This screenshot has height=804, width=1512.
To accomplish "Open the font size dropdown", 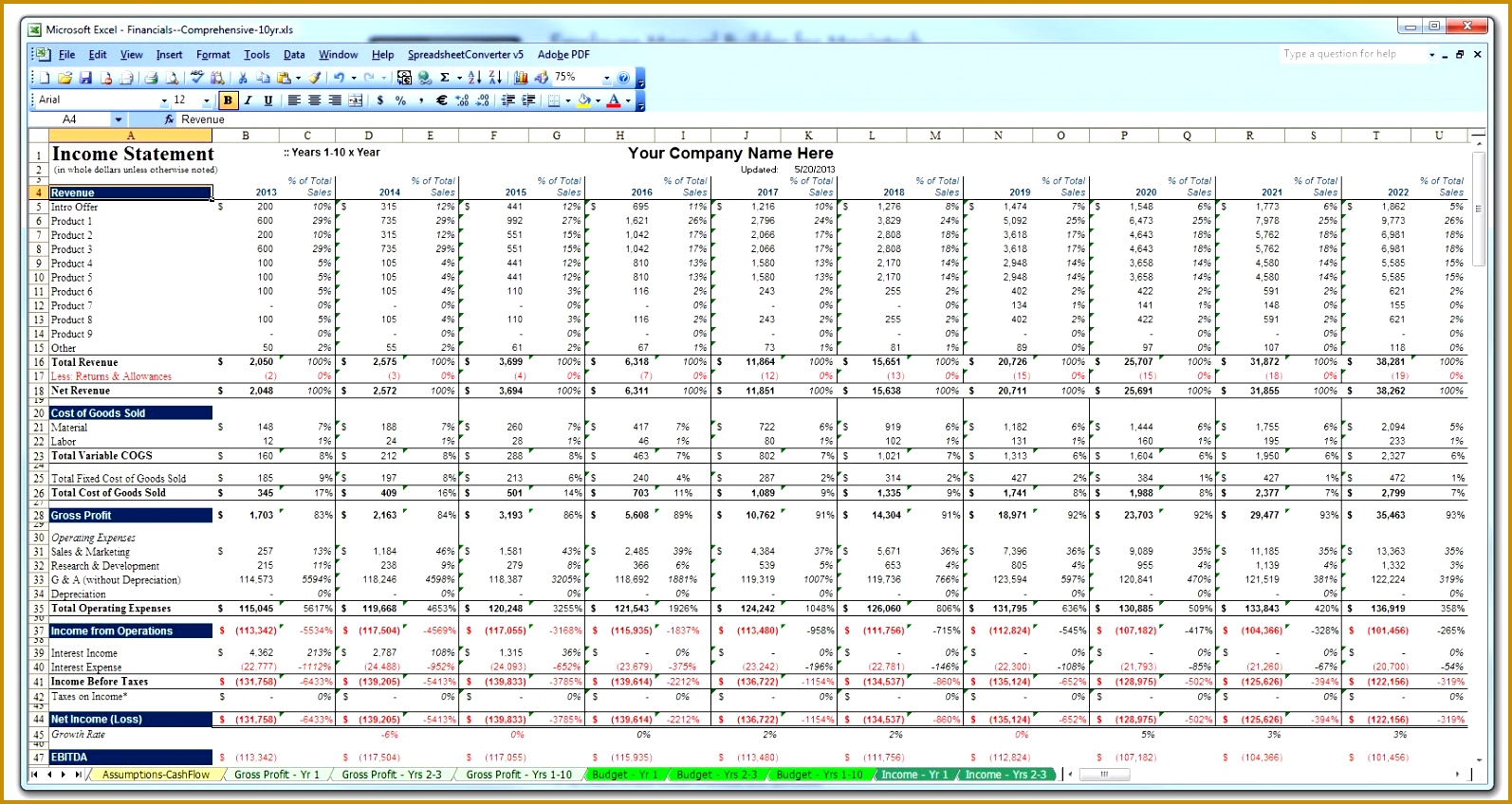I will (x=206, y=100).
